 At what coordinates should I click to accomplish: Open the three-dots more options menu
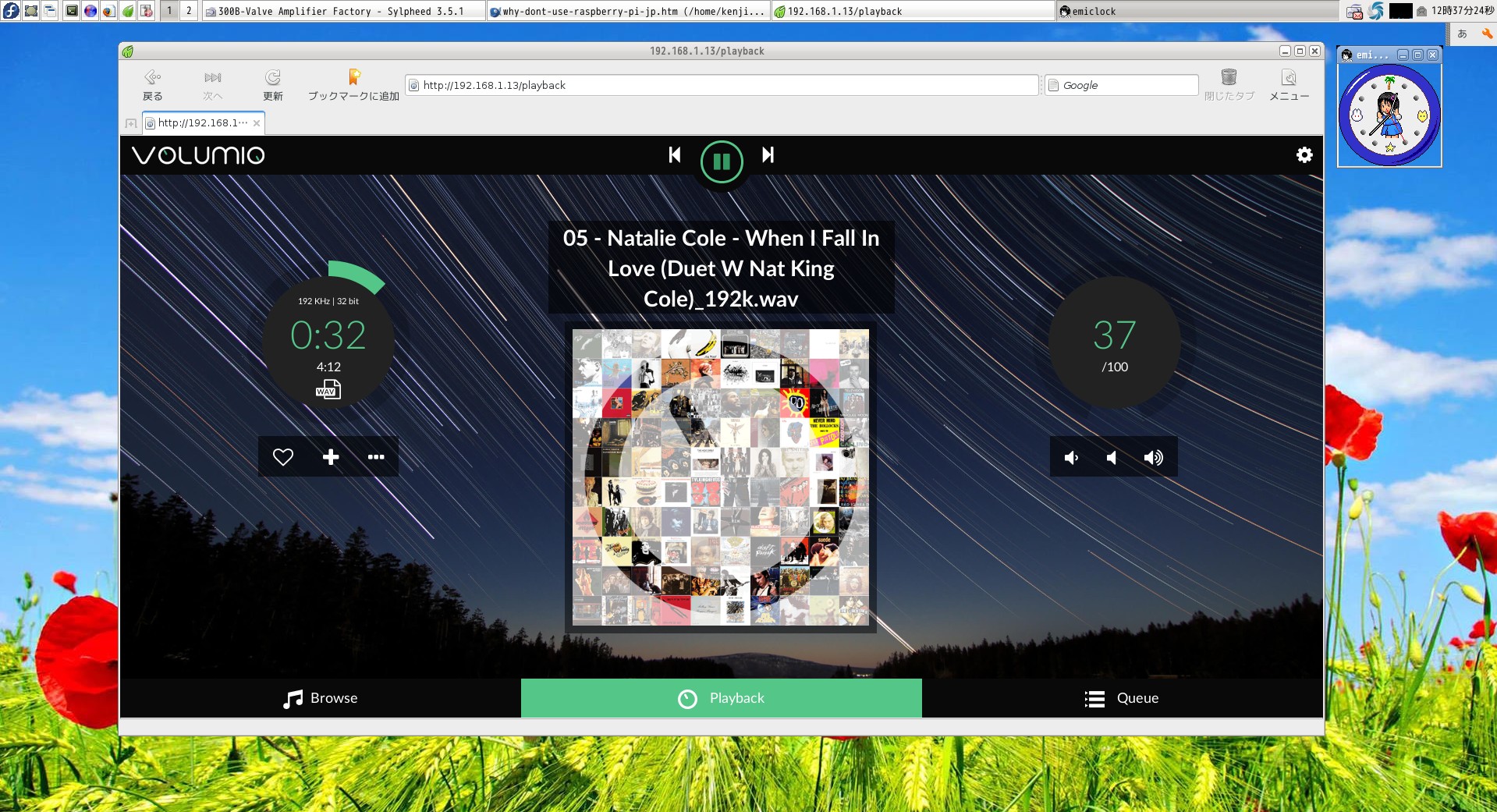coord(376,457)
